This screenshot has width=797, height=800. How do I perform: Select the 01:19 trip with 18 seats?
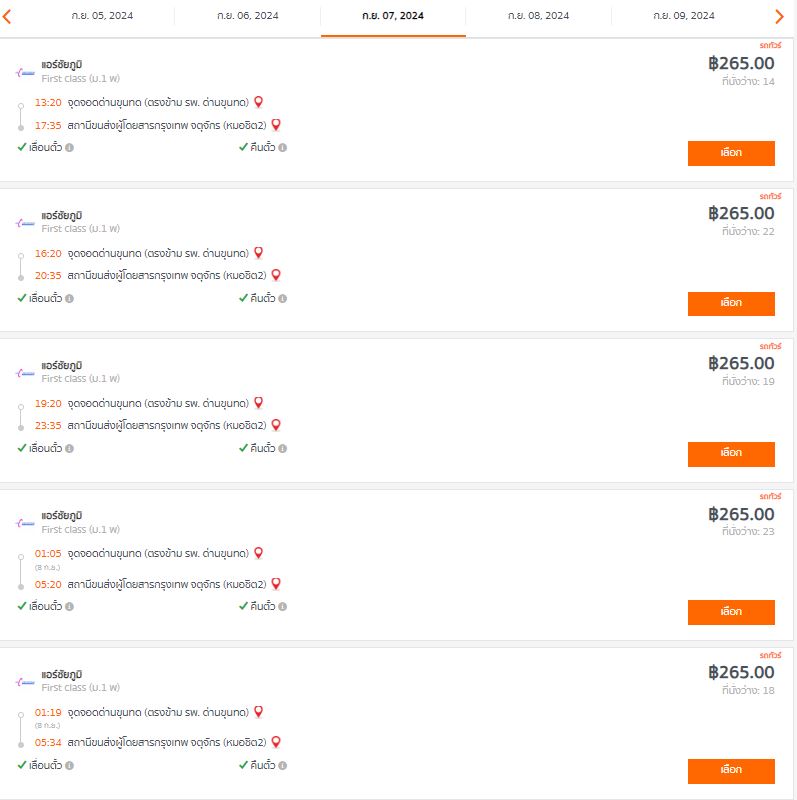(731, 771)
